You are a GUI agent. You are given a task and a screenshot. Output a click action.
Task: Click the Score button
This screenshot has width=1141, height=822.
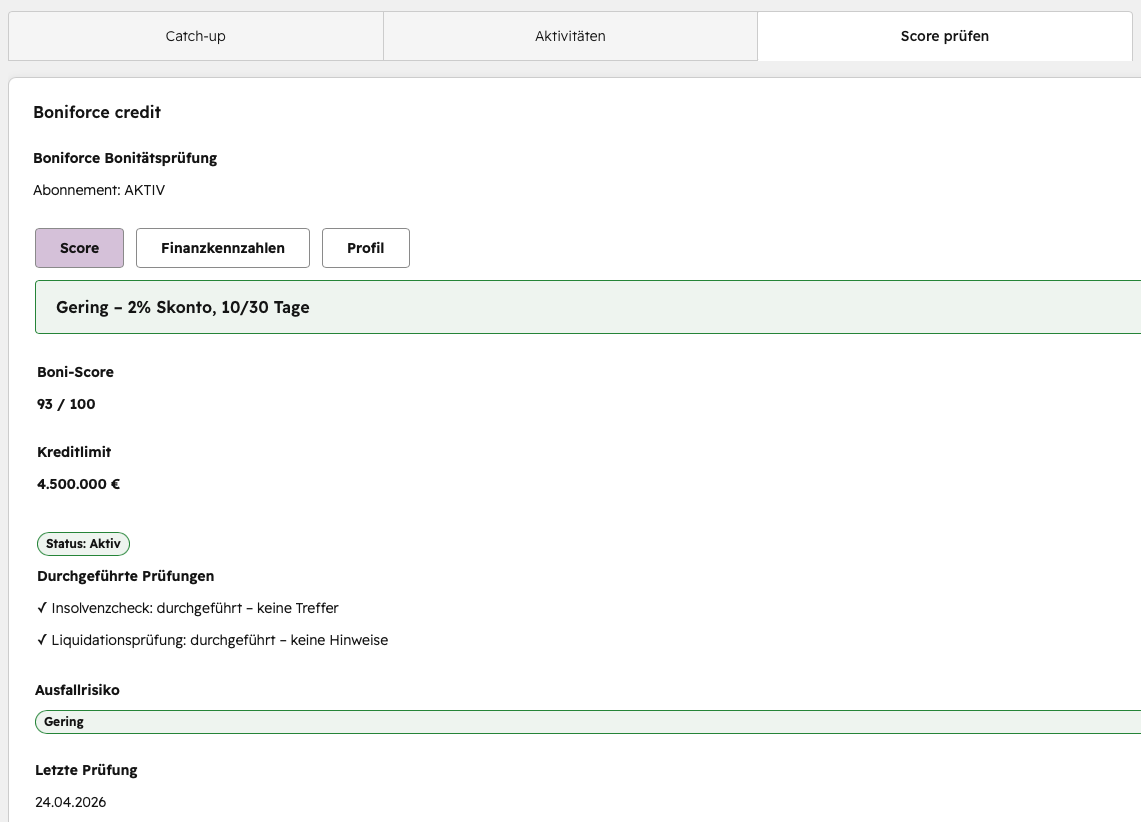tap(79, 248)
